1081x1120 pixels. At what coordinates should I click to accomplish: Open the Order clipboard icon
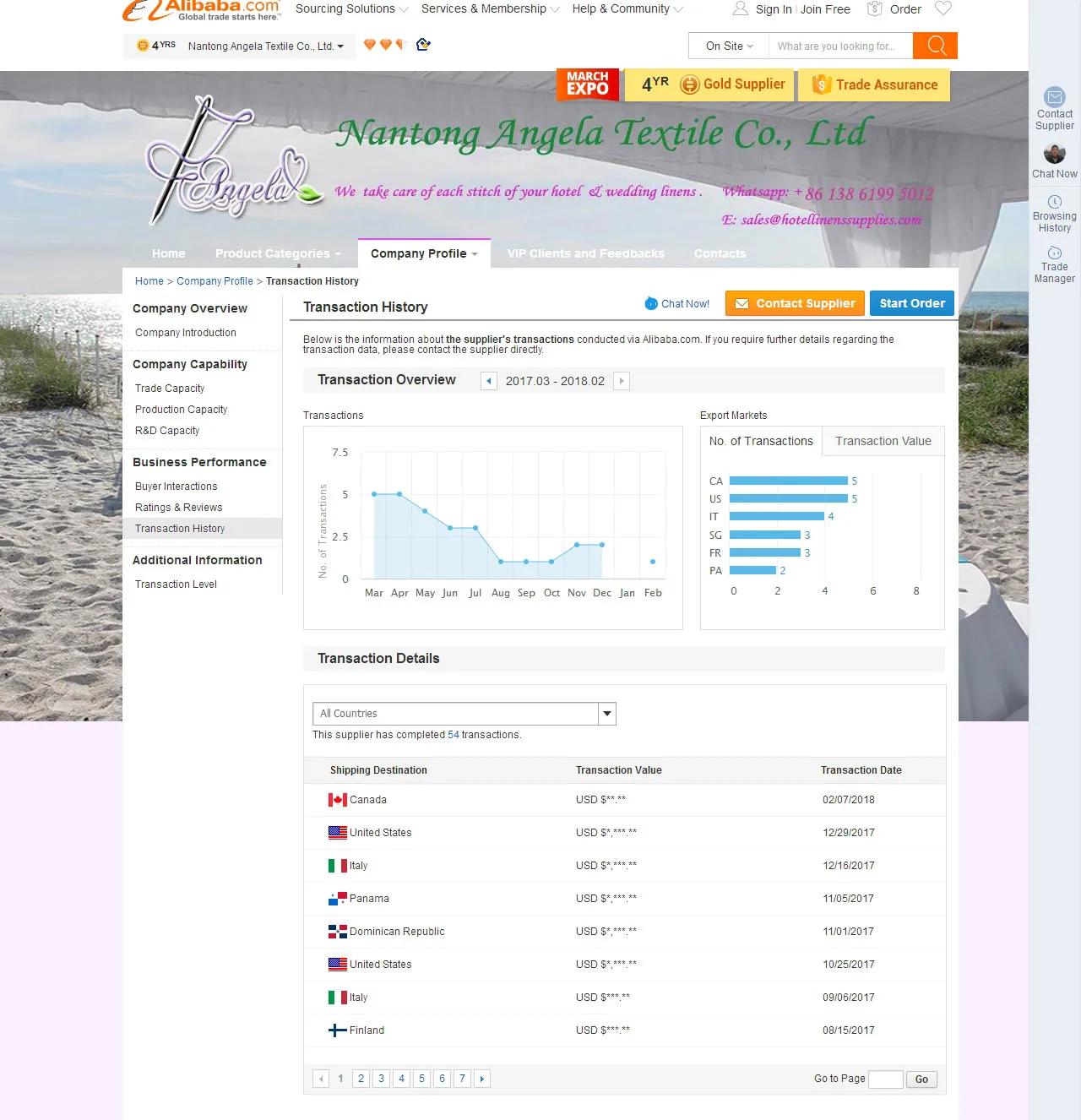pos(875,8)
